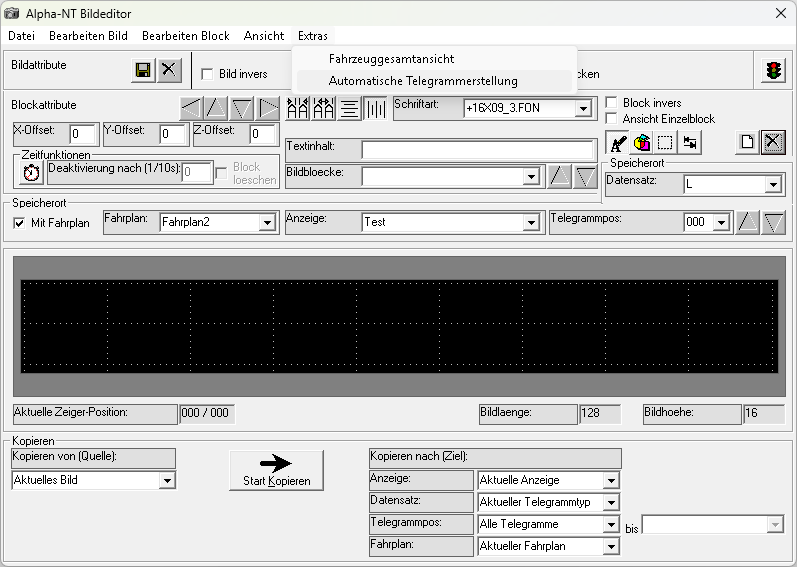Open the Fahrplan dropdown showing Fahrplan2
The height and width of the screenshot is (567, 797).
tap(266, 223)
